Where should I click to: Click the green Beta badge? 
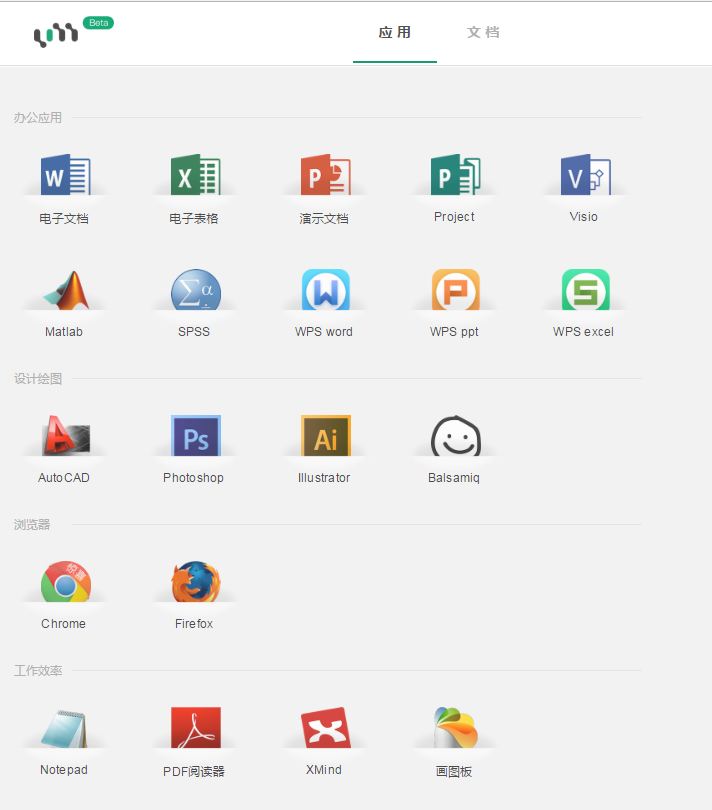(98, 23)
